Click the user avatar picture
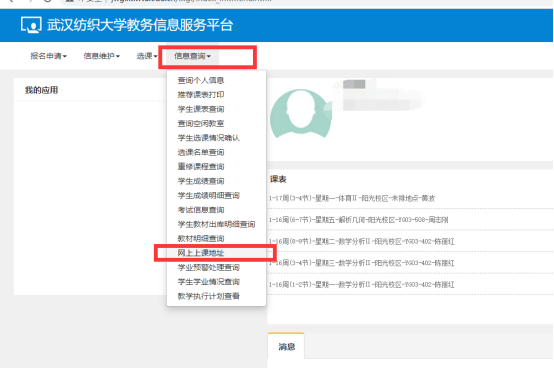The height and width of the screenshot is (369, 554). tap(301, 113)
